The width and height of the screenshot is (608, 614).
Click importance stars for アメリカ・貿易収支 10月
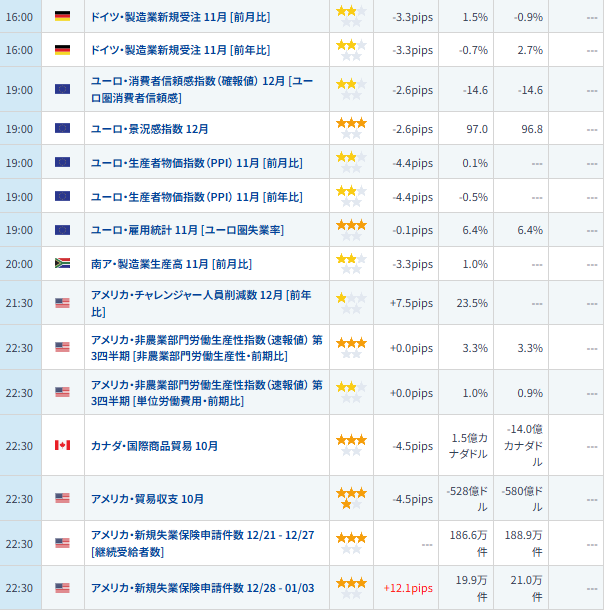click(350, 498)
